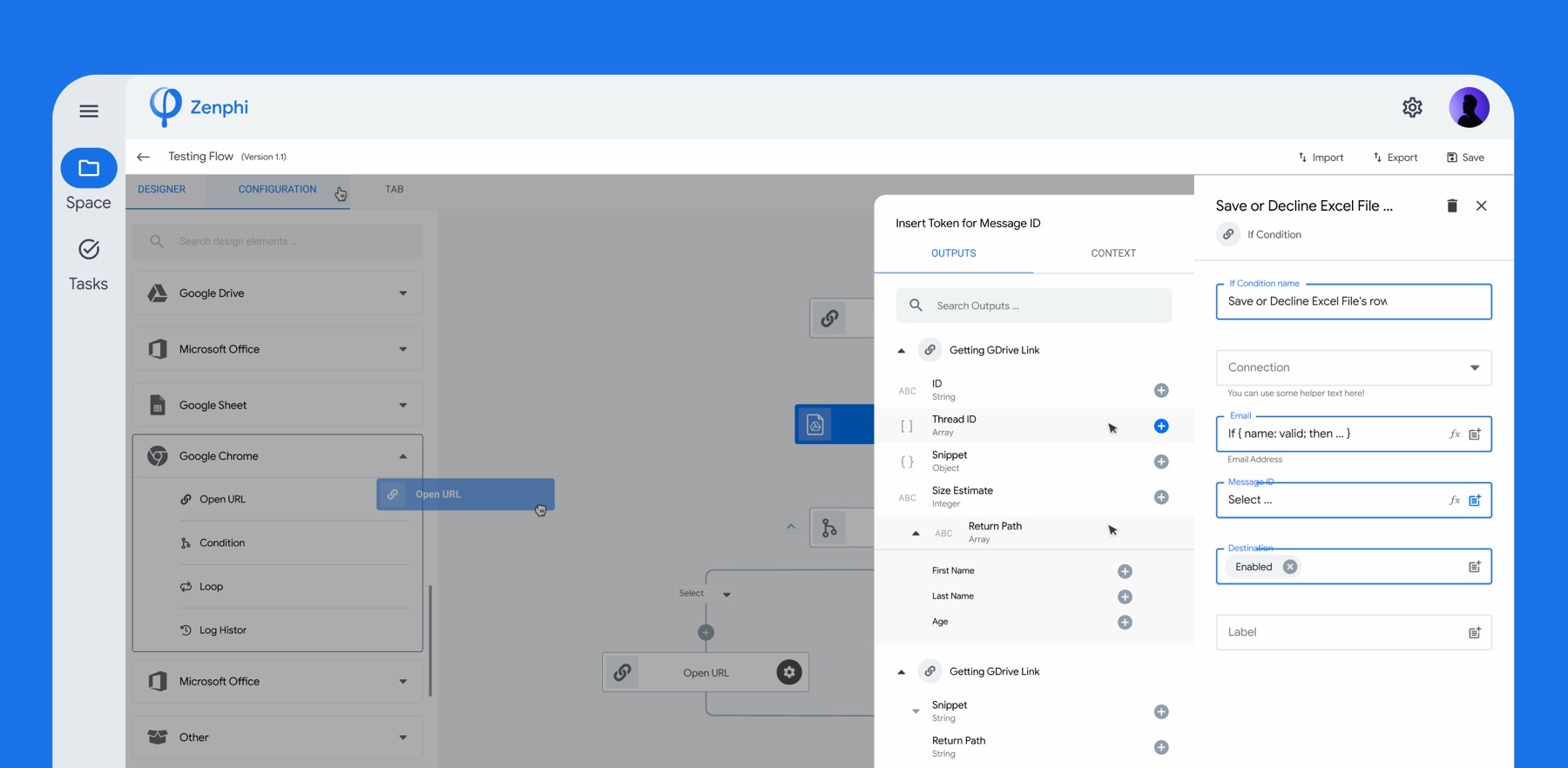Click the Import button

coord(1321,158)
